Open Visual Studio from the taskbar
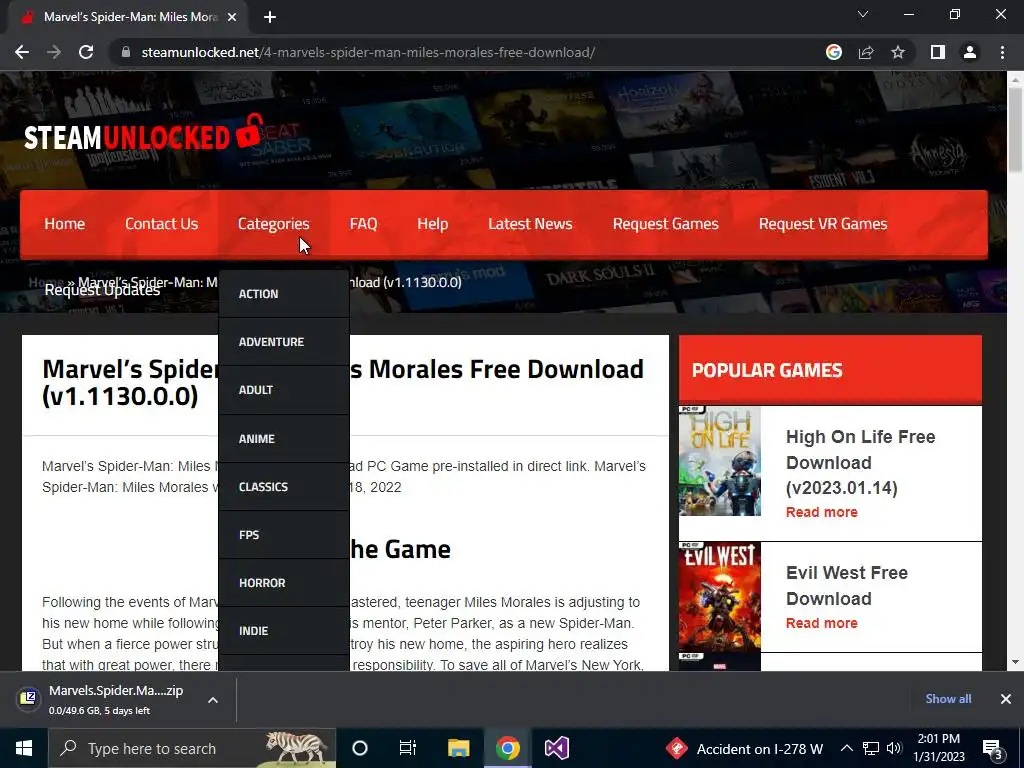Screen dimensions: 1024x768 (557, 748)
